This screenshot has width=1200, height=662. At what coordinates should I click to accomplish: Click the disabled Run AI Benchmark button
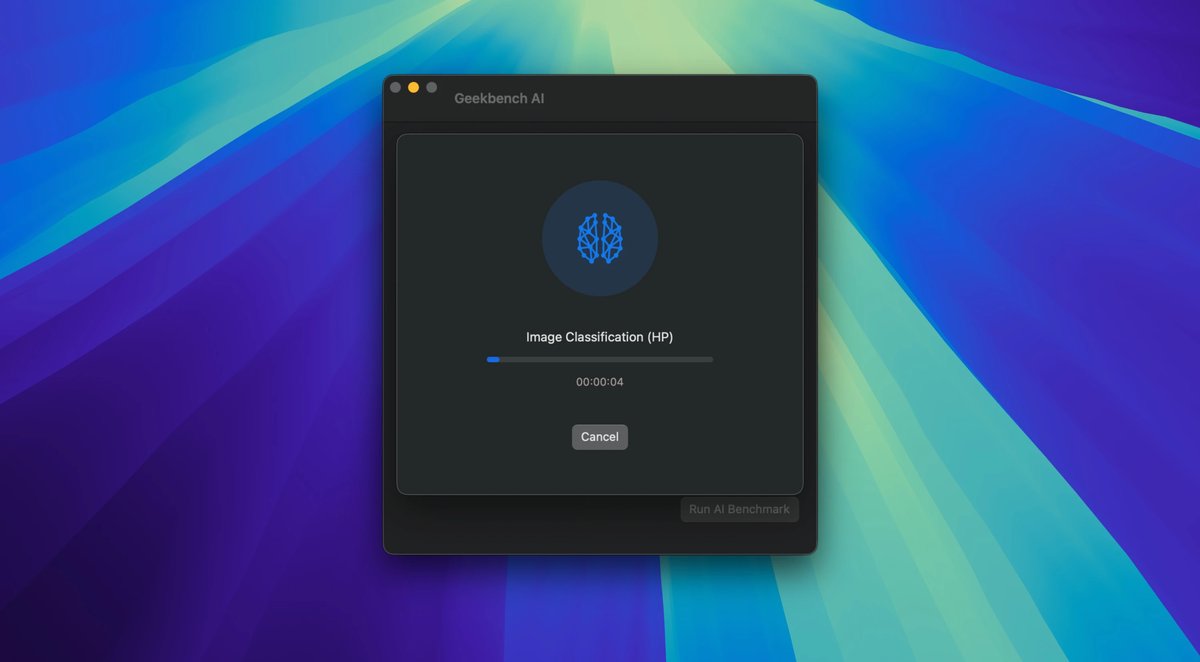740,509
